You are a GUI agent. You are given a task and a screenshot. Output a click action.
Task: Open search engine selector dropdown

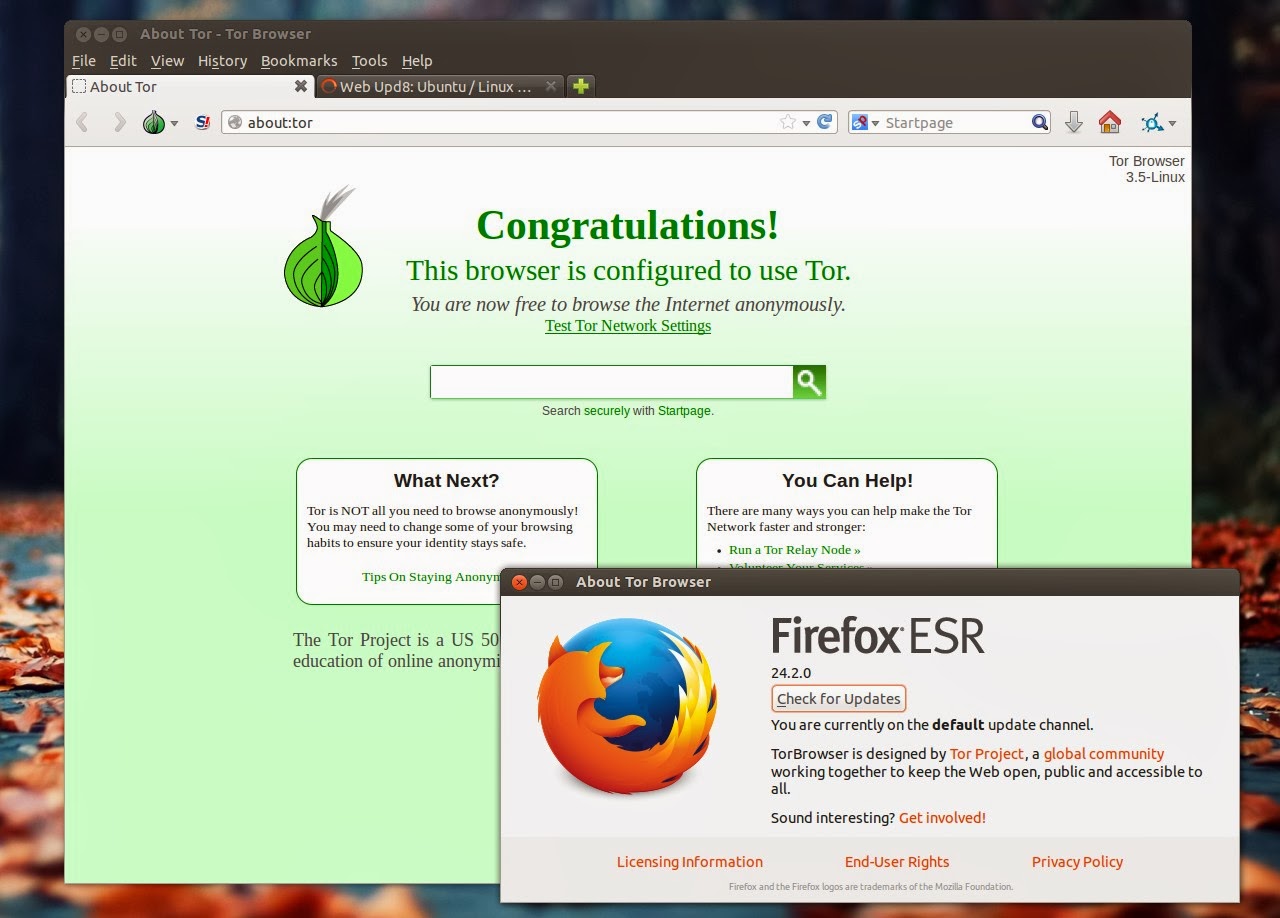pyautogui.click(x=865, y=122)
